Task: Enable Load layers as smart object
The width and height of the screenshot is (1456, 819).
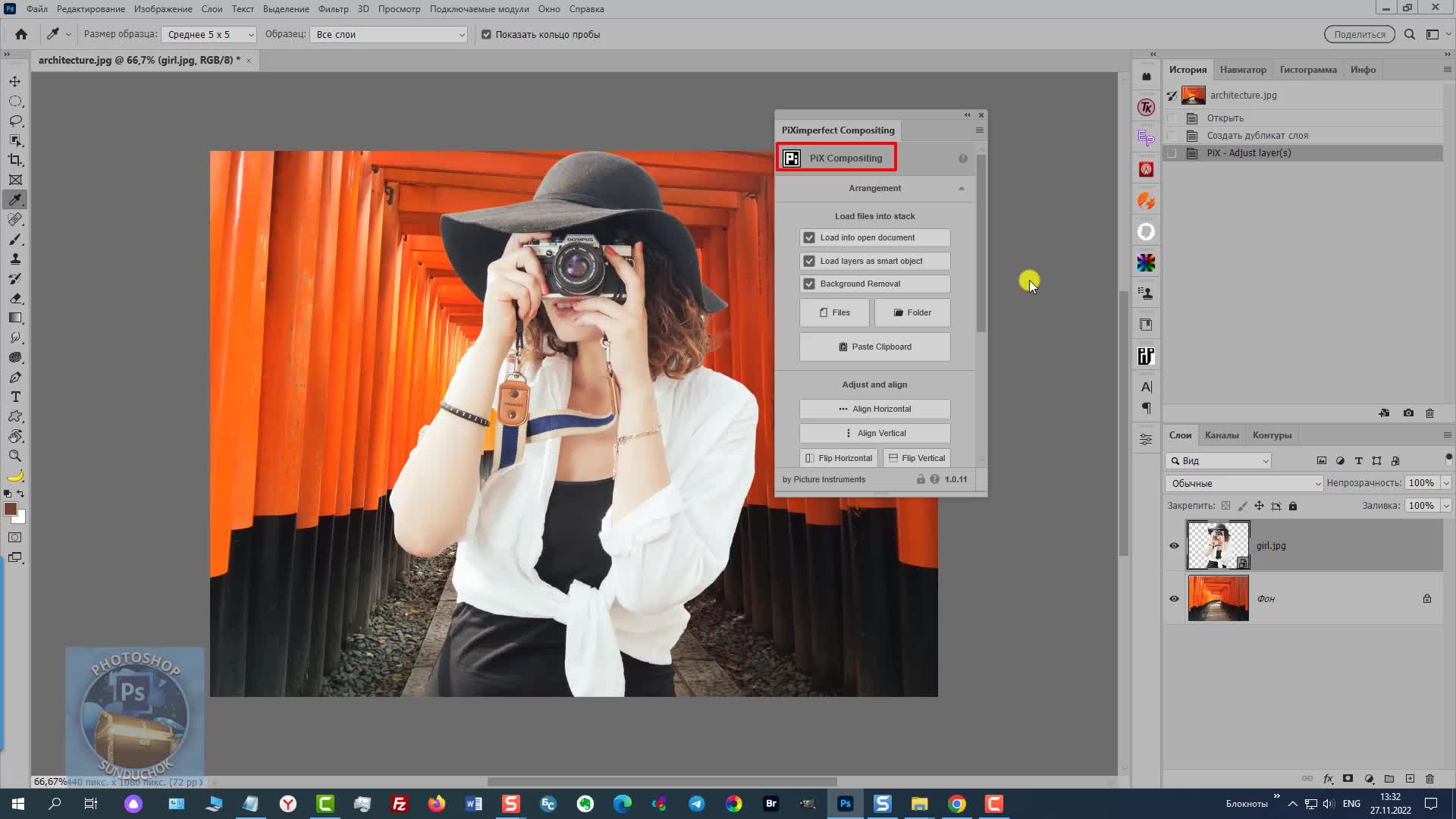Action: click(x=810, y=260)
